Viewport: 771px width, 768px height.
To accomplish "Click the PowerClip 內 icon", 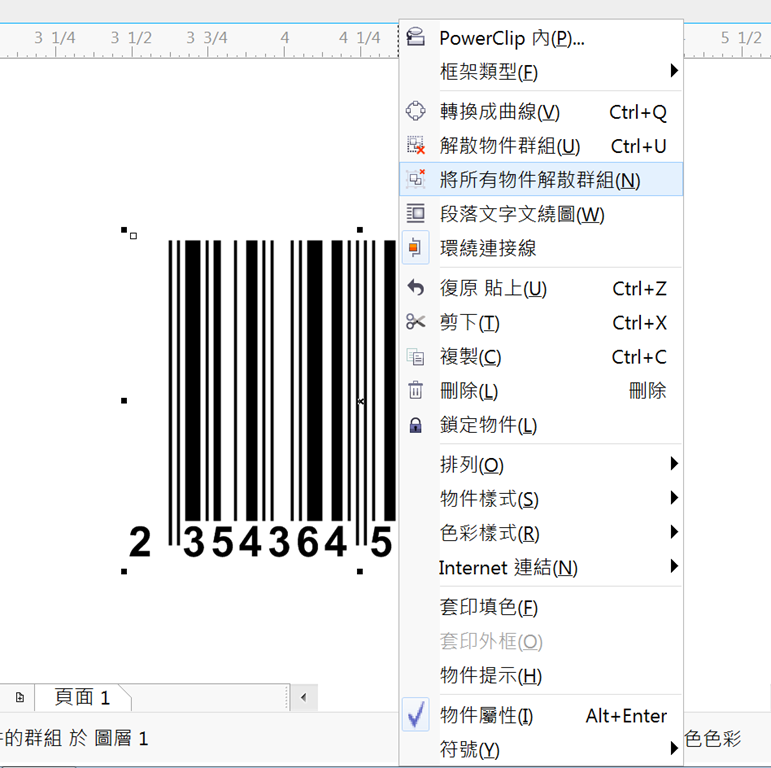I will coord(415,37).
